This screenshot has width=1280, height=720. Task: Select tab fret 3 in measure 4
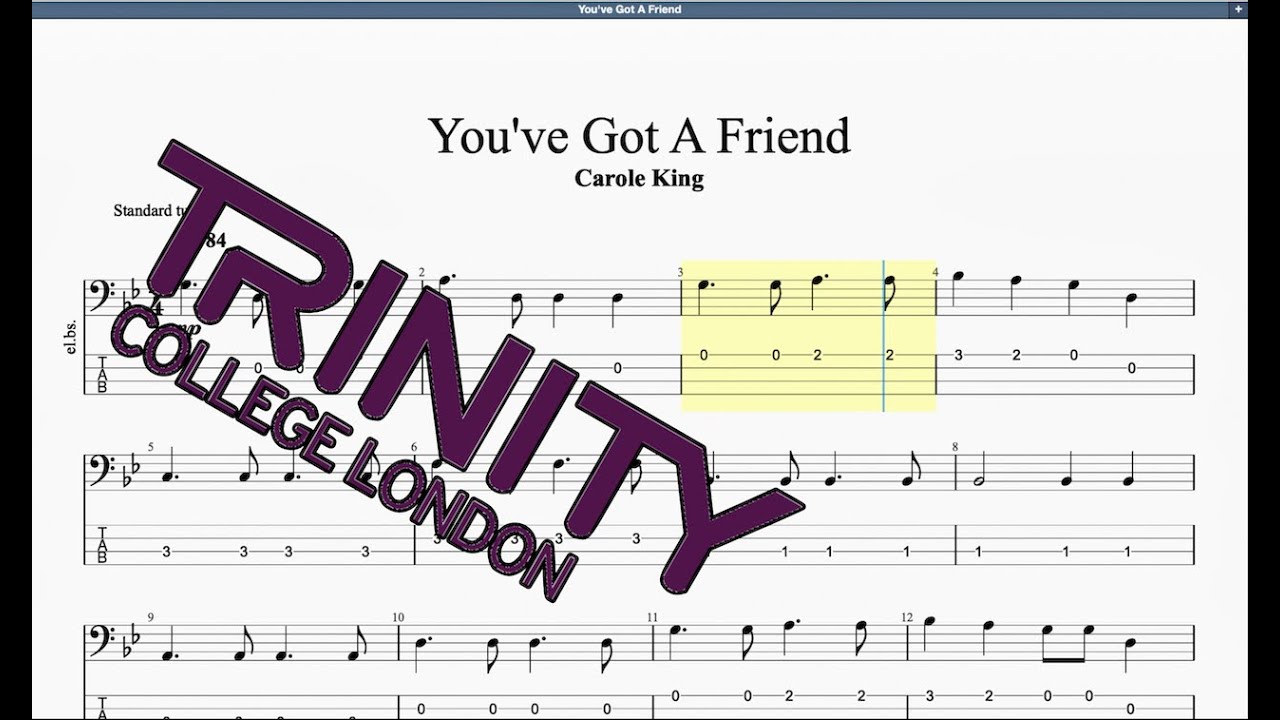(x=958, y=355)
